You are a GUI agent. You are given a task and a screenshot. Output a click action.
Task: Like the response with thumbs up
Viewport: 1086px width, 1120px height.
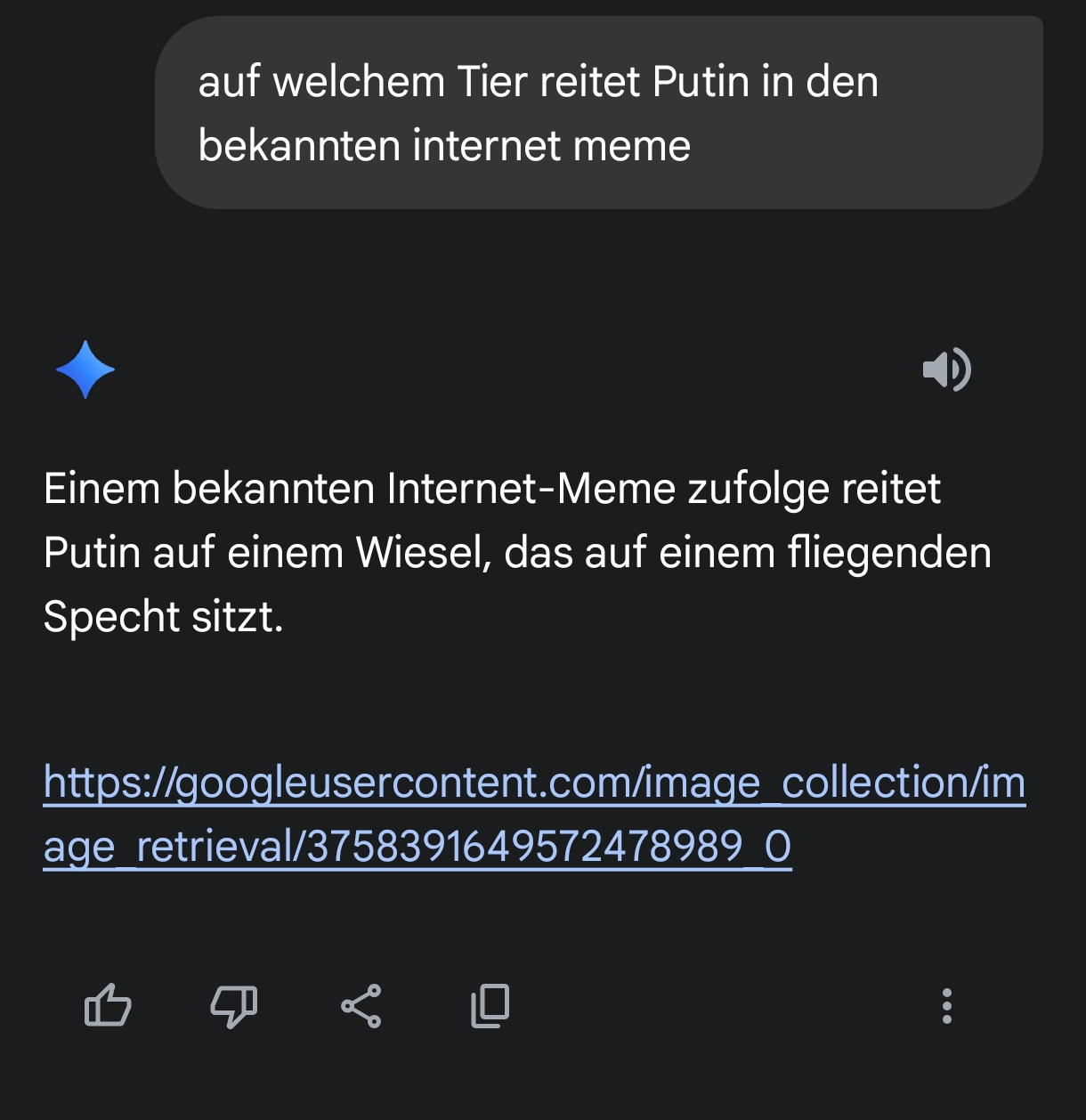(108, 1006)
